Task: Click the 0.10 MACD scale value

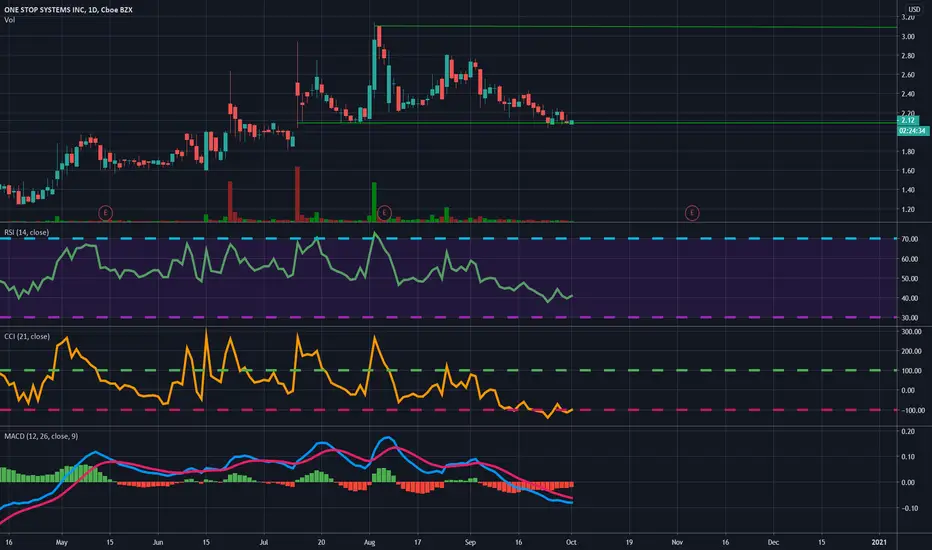Action: (x=908, y=457)
